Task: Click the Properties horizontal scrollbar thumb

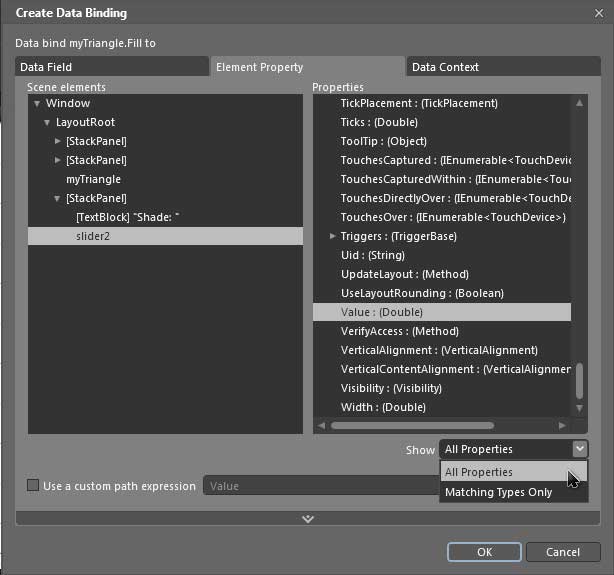Action: pos(412,425)
